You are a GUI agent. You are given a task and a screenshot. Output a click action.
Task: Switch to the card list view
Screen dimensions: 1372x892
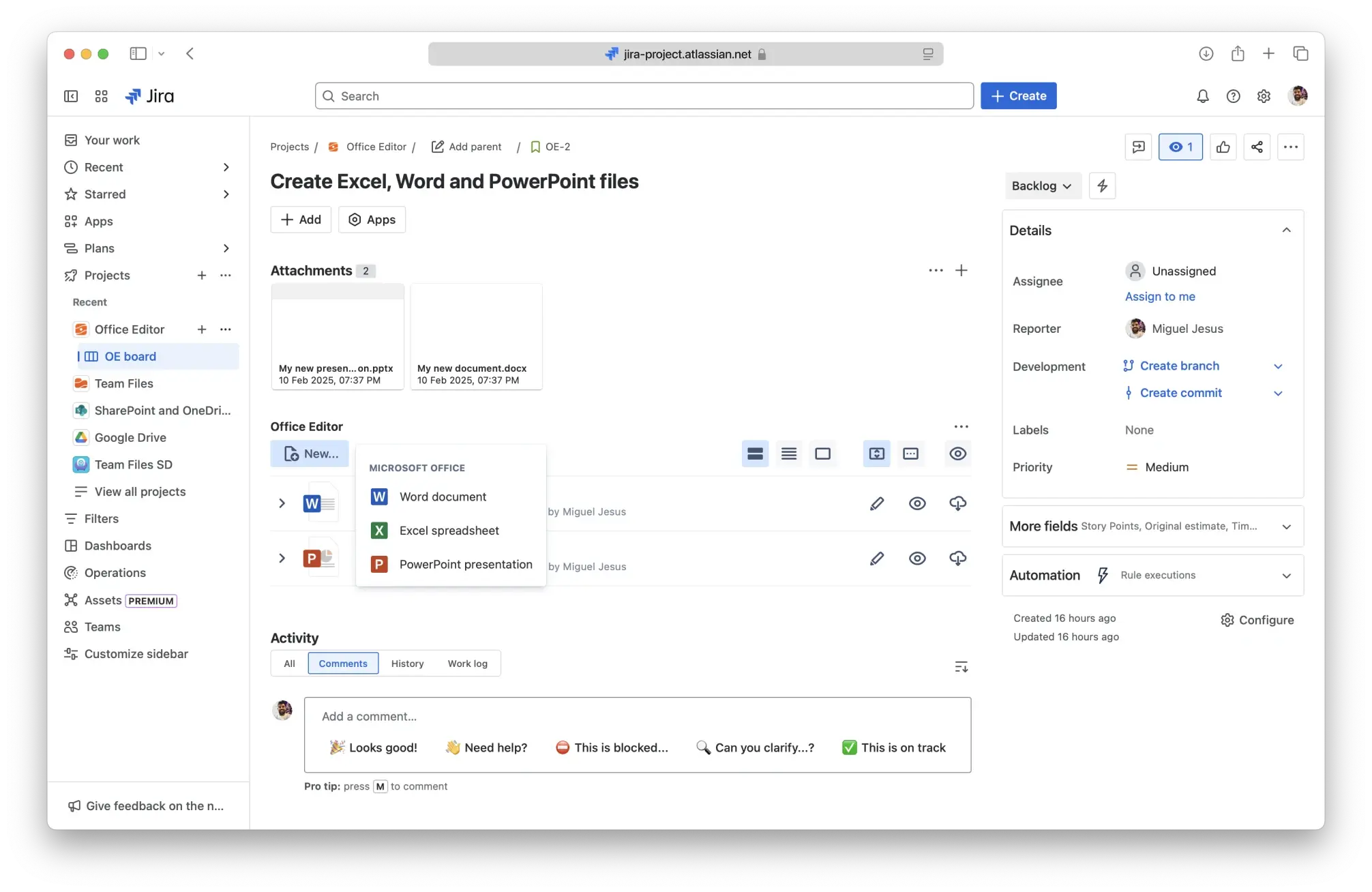[x=755, y=454]
